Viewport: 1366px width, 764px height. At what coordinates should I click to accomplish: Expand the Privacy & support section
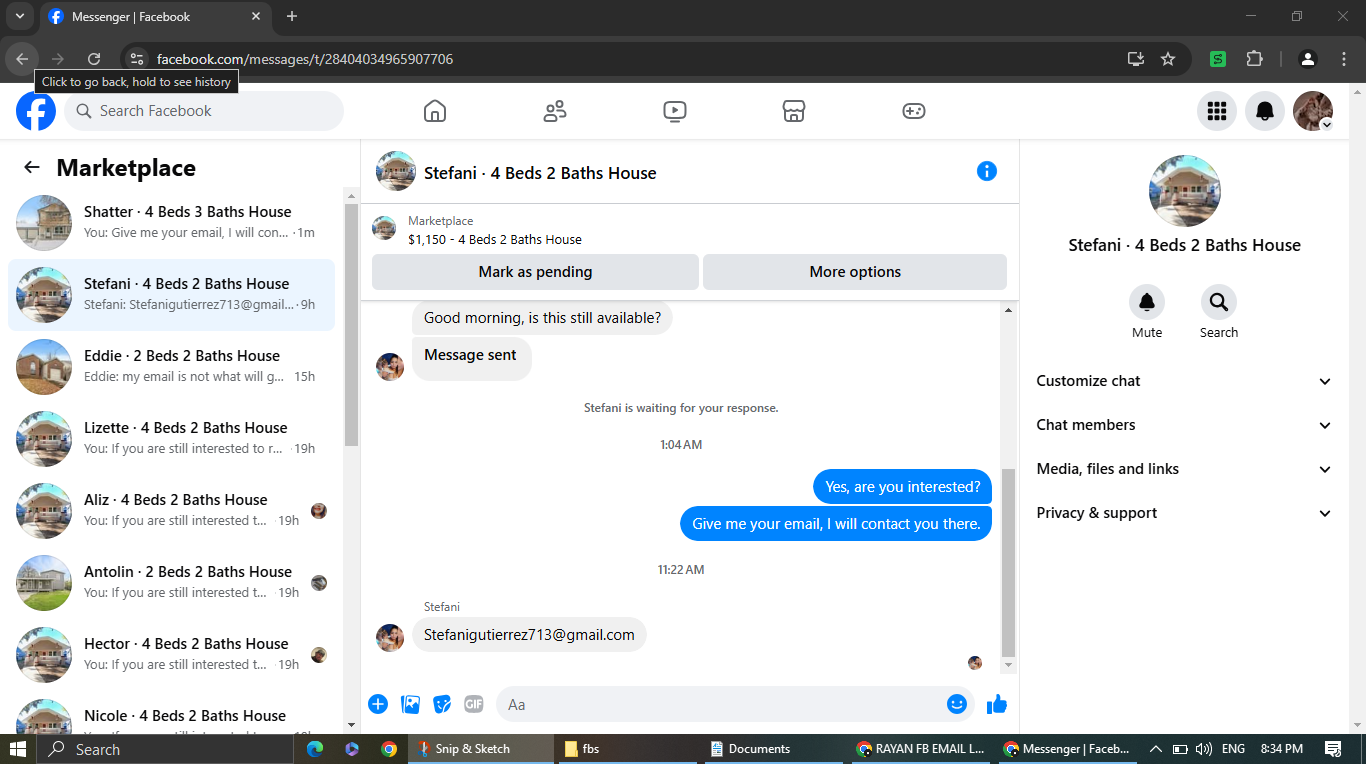[1185, 513]
